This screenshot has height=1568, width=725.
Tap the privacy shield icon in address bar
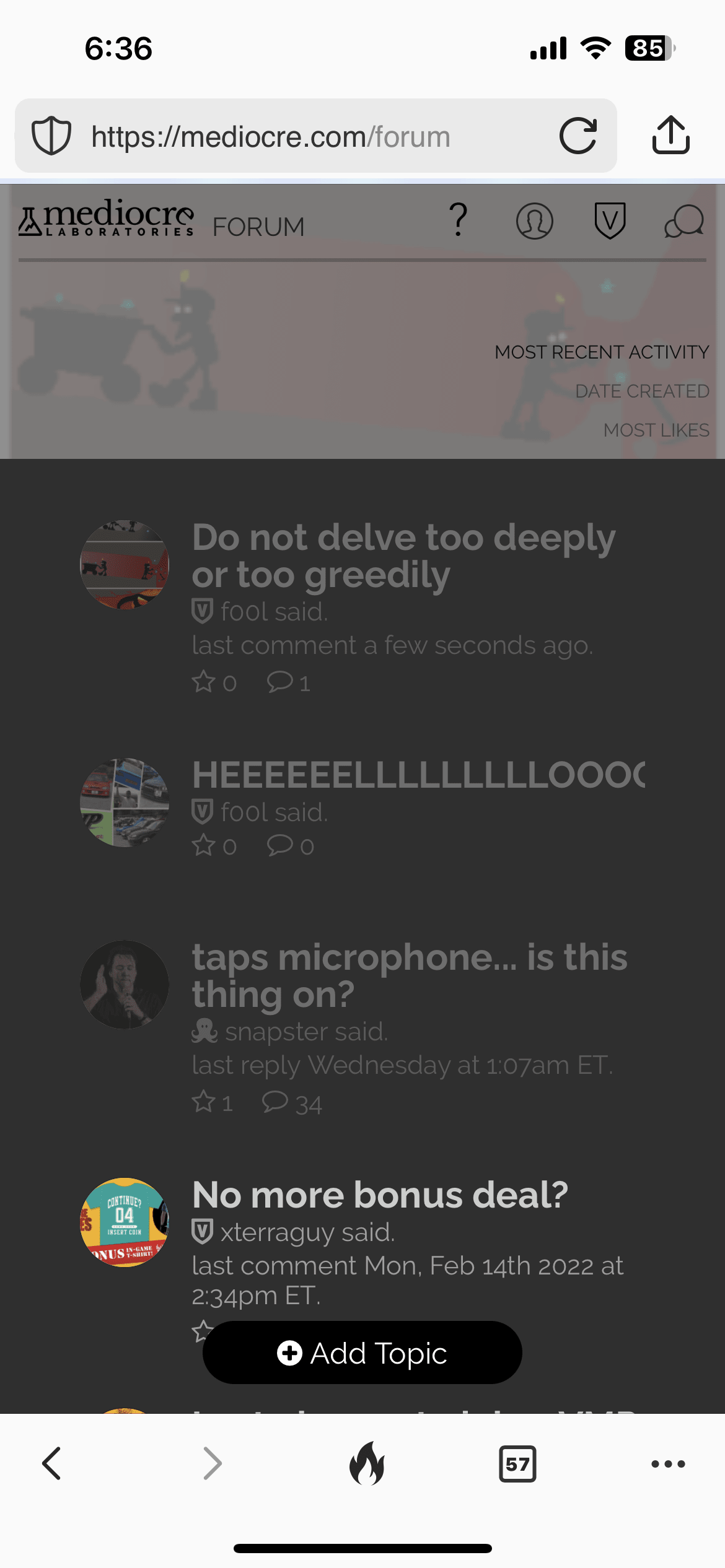(x=51, y=136)
